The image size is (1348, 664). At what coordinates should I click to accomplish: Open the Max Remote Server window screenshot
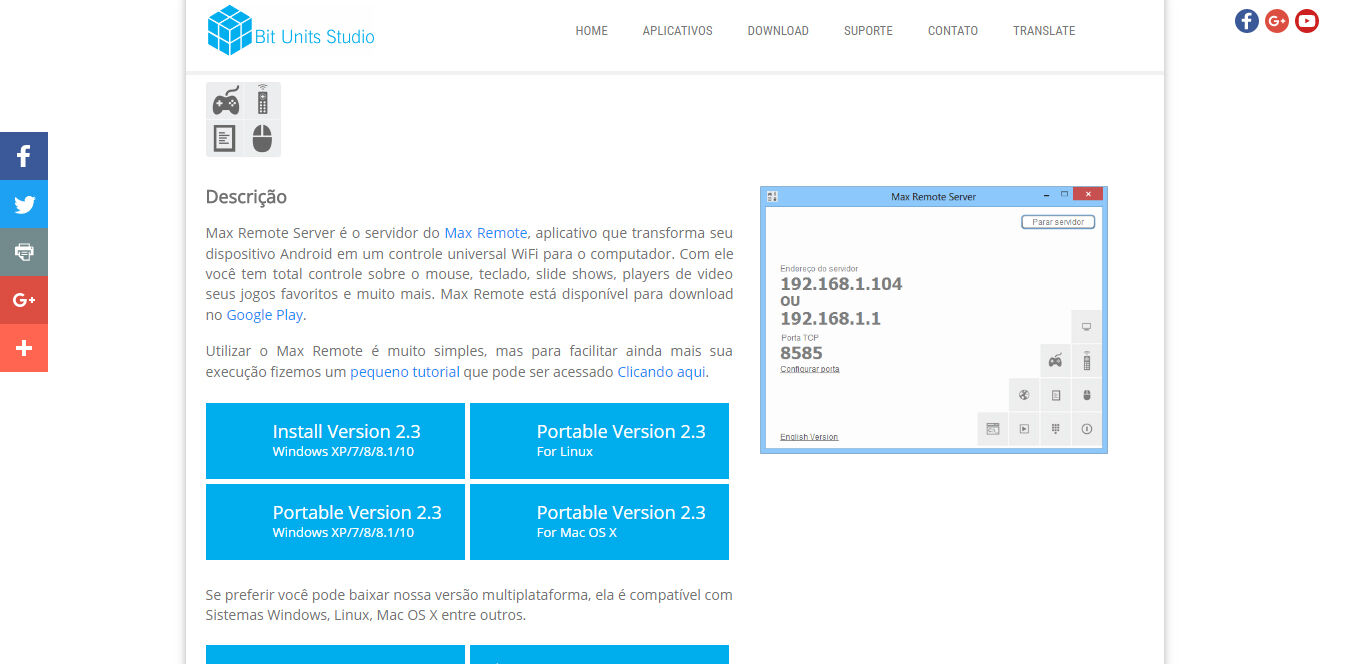[x=934, y=320]
